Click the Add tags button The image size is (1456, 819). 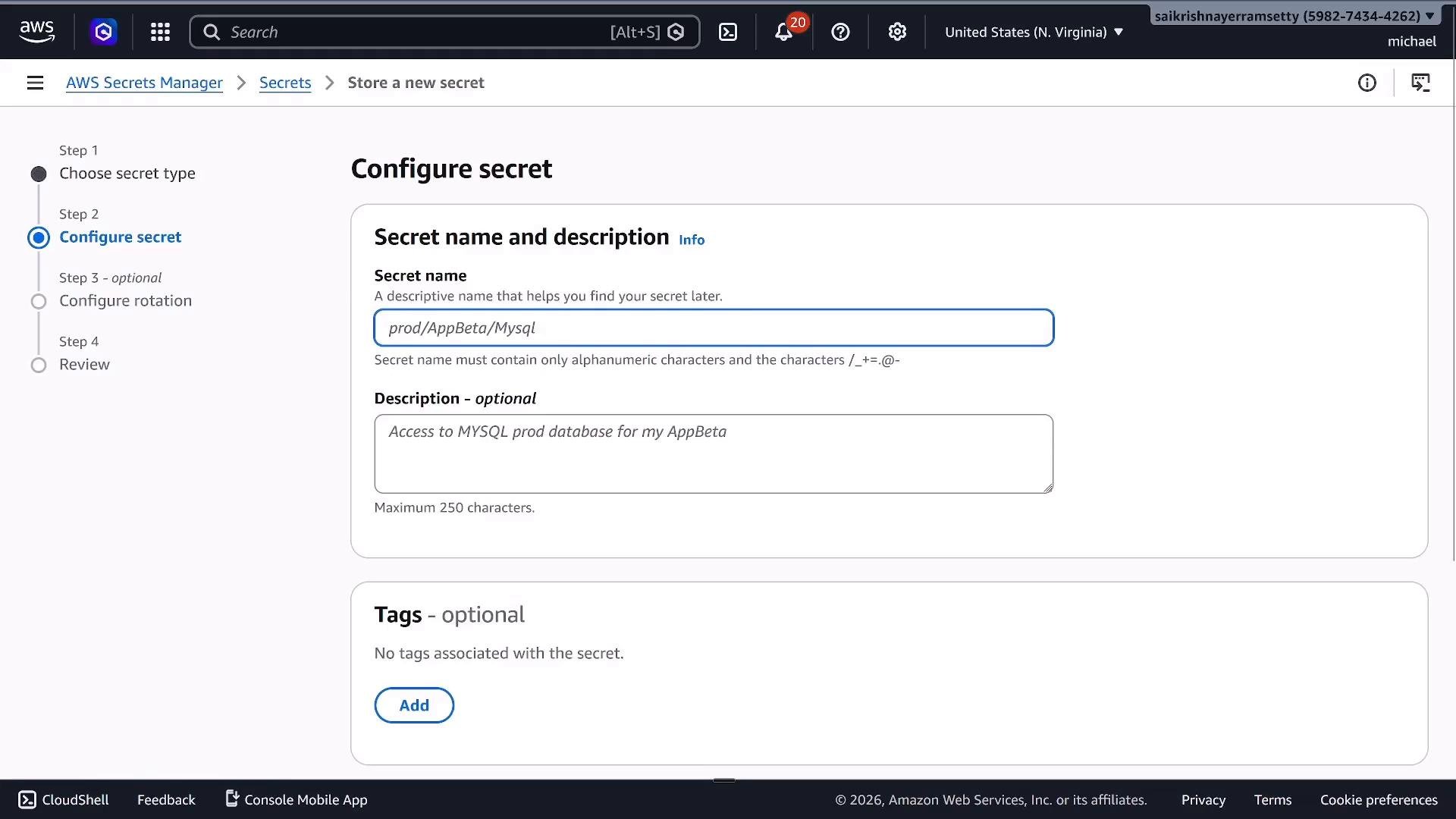414,705
